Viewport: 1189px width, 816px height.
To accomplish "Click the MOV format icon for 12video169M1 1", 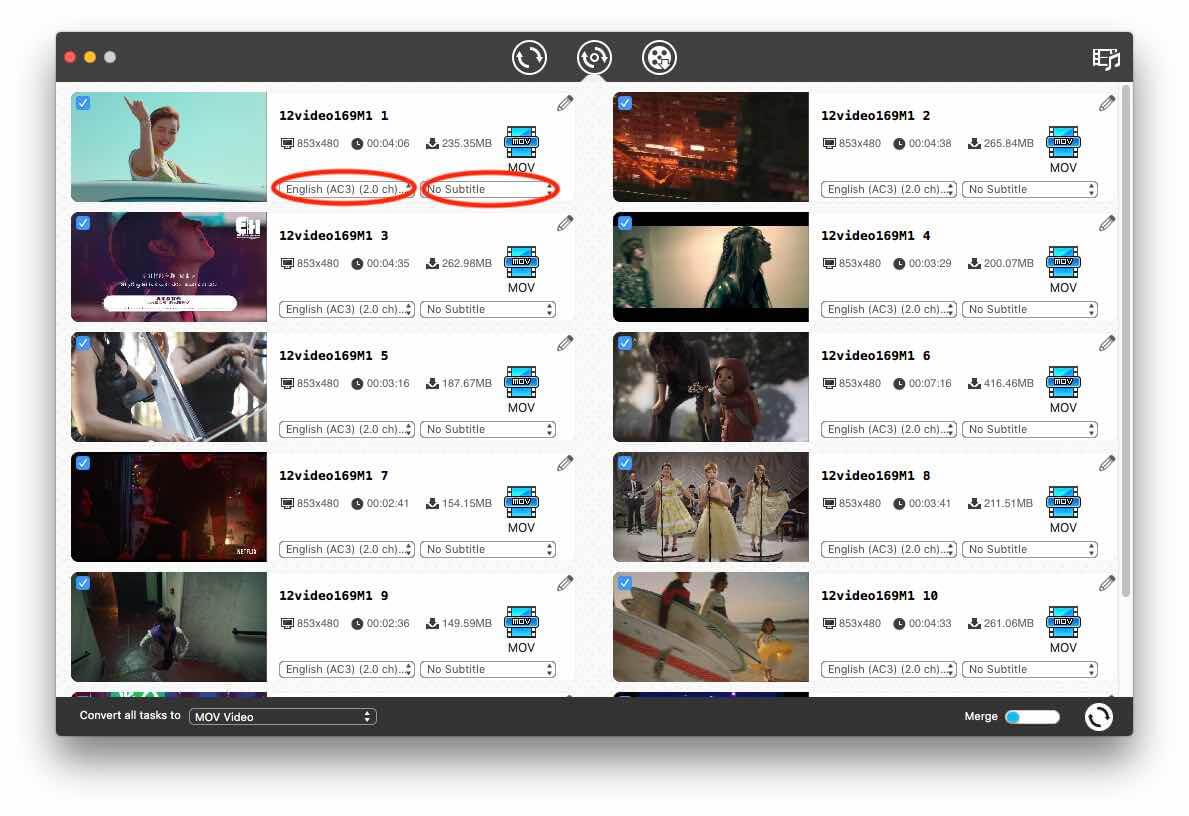I will 521,142.
